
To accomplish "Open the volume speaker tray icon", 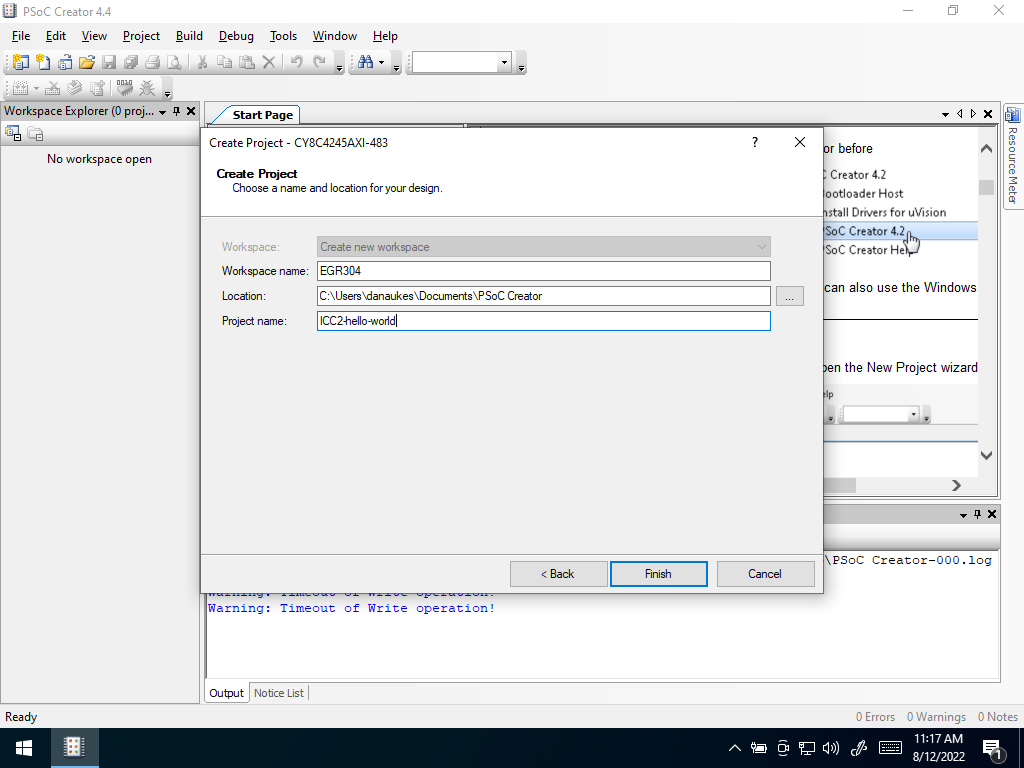I will coord(830,748).
